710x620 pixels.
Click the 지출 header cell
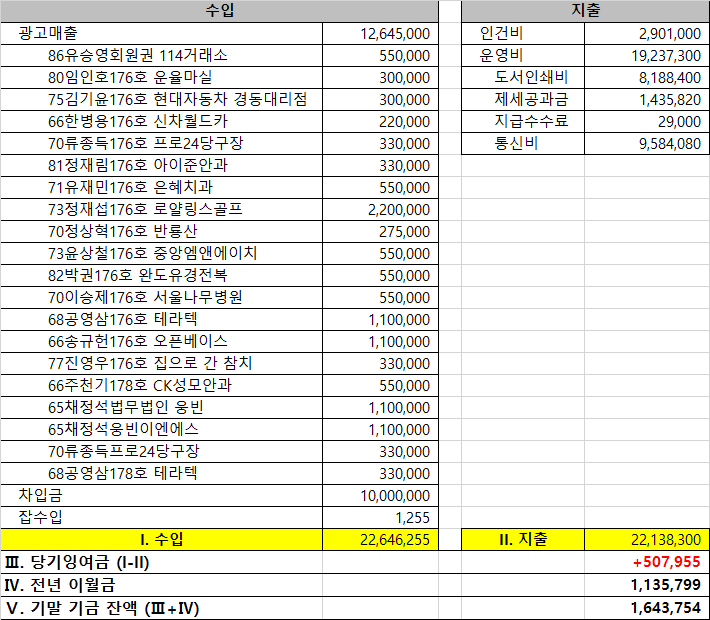[586, 11]
